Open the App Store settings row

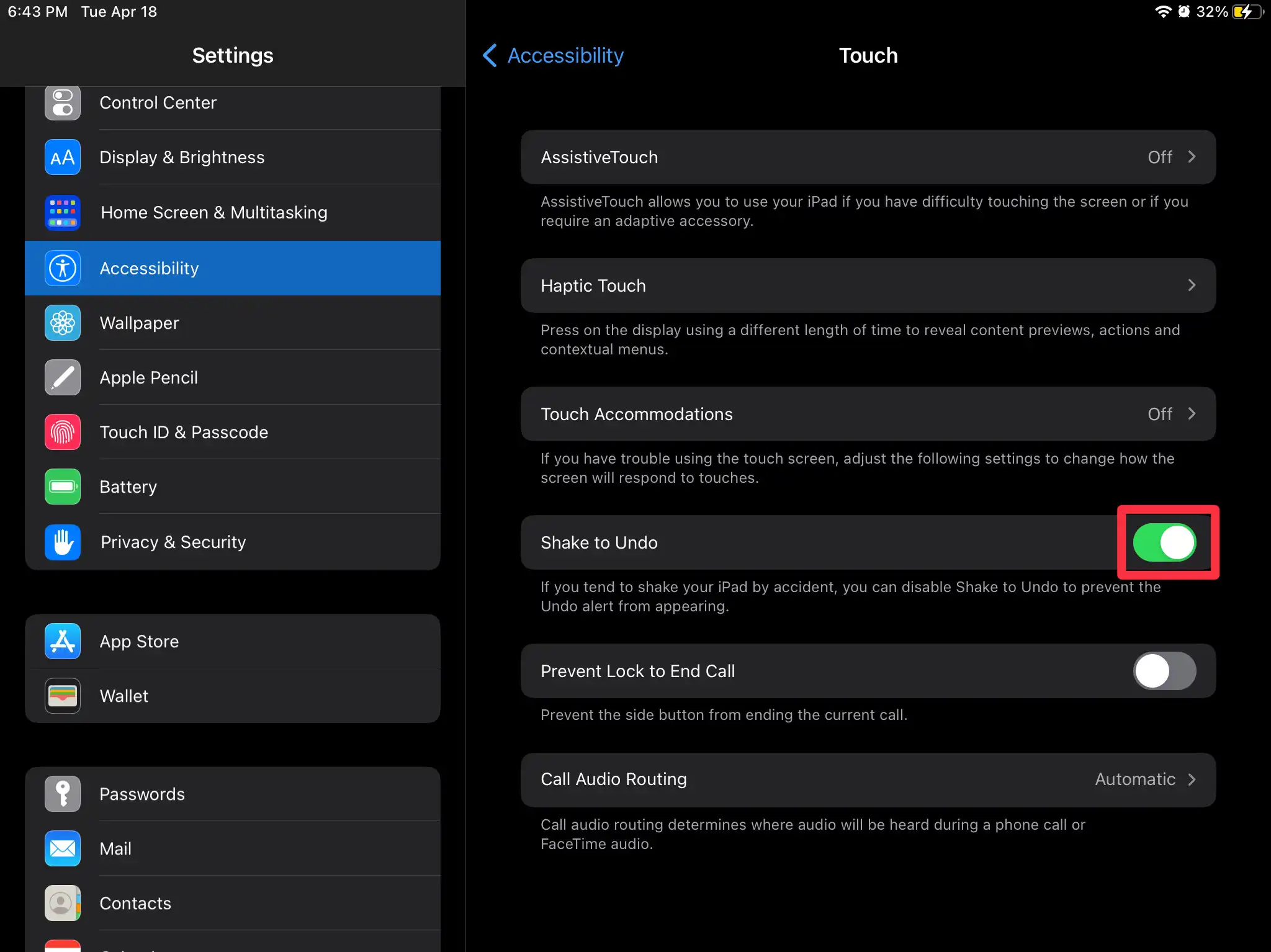click(233, 641)
